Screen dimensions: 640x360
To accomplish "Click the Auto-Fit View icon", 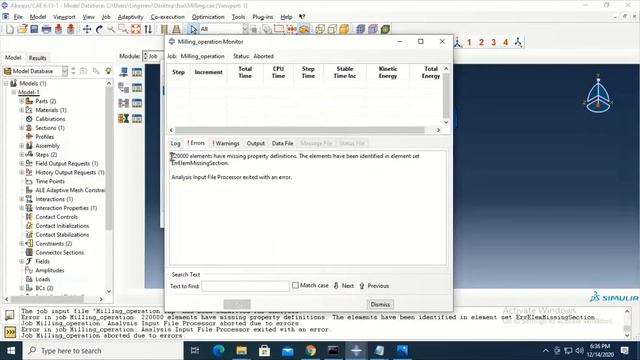I will (x=136, y=29).
